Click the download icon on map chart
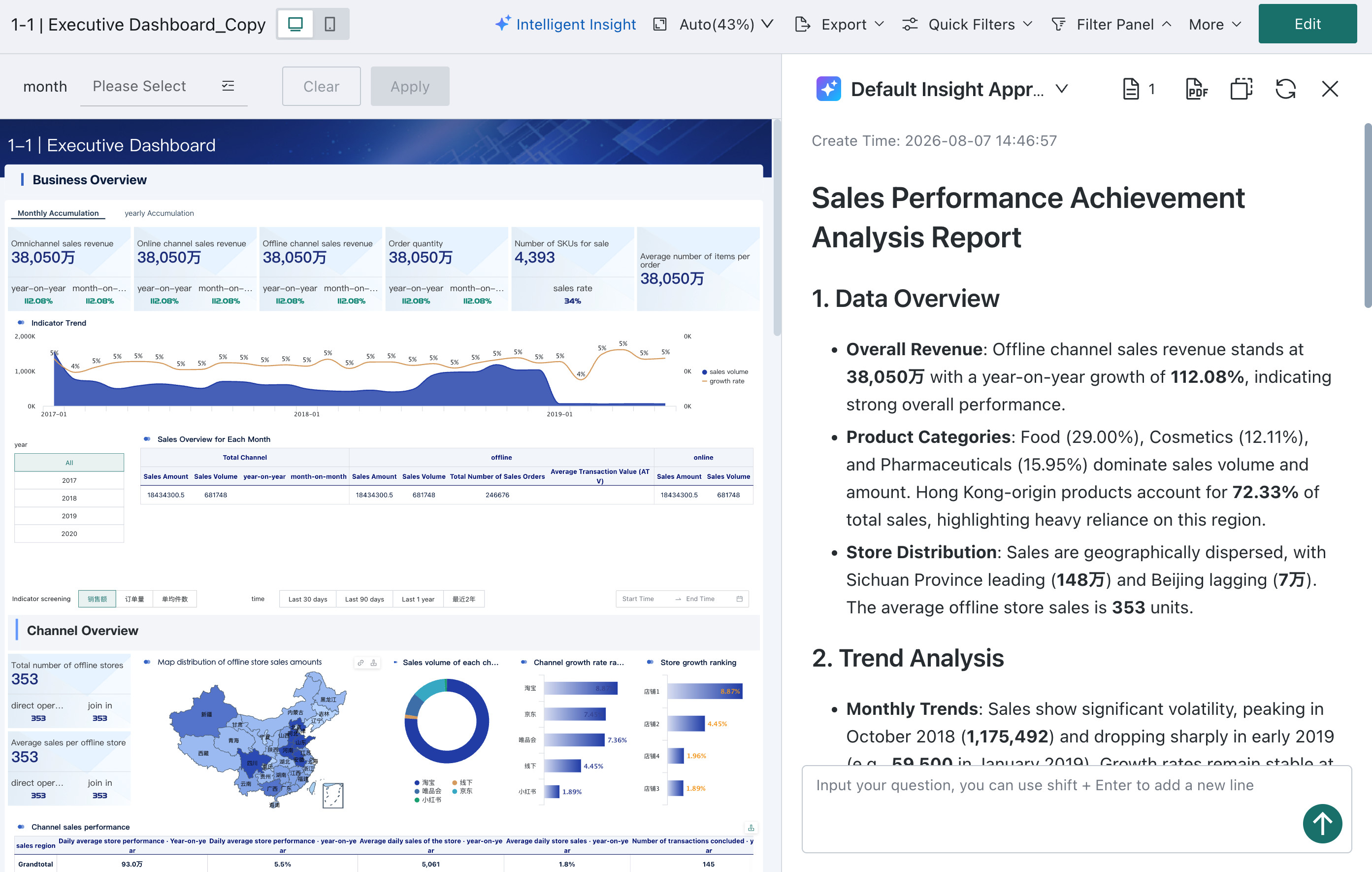 (374, 662)
